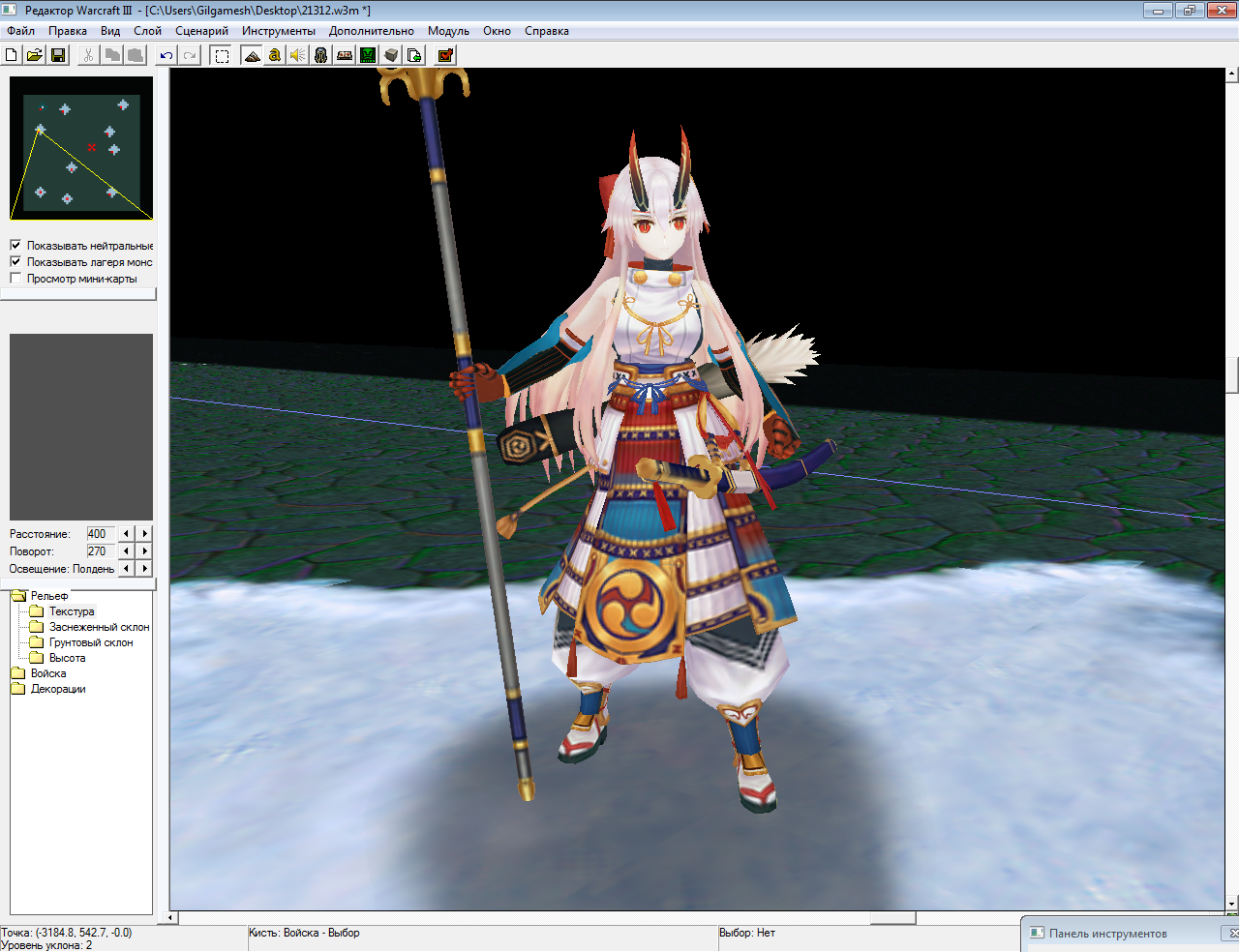Click the Освещение: Полдень label
1239x952 pixels.
click(x=62, y=569)
